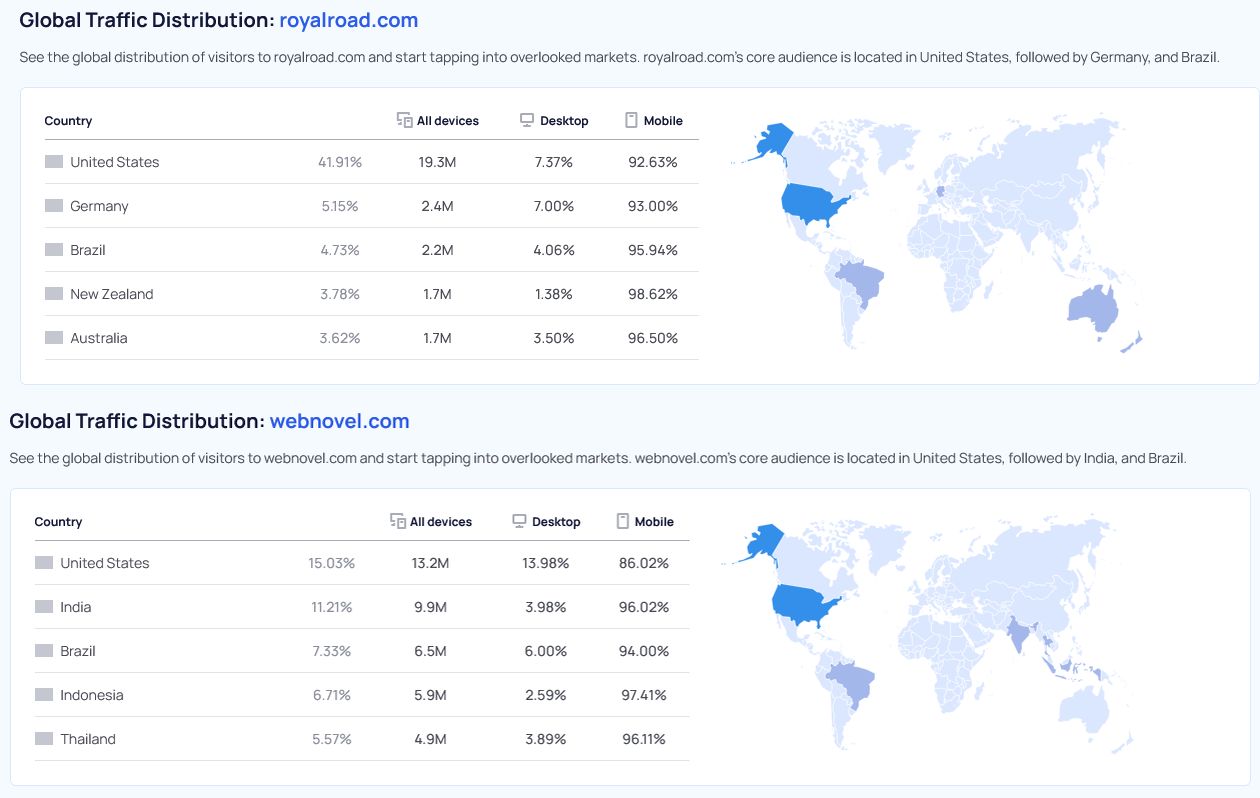1260x798 pixels.
Task: Click the Desktop monitor icon in royalroad table
Action: (527, 120)
